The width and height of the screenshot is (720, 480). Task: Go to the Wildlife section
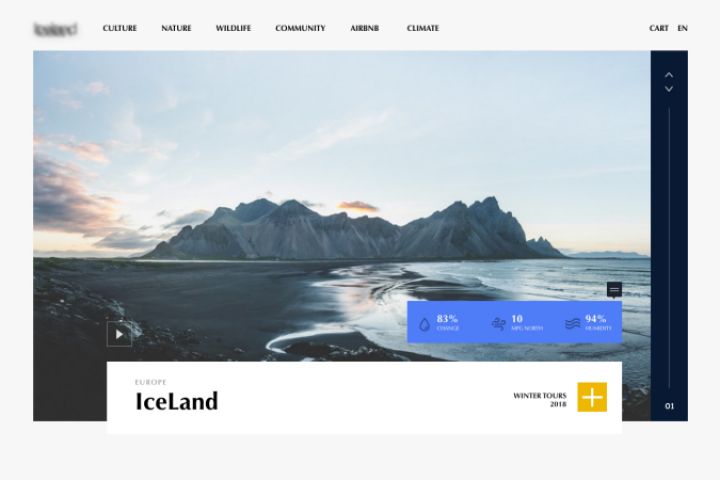click(x=233, y=28)
